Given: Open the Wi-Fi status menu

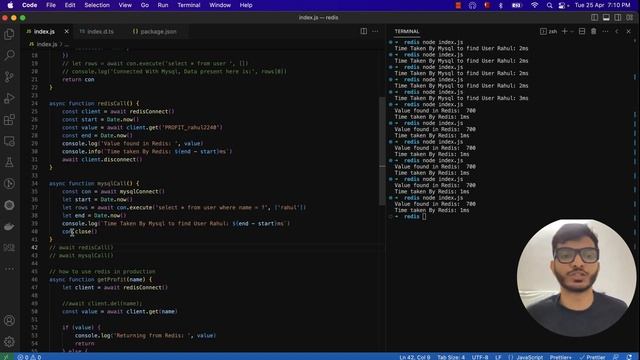Looking at the screenshot, I should pos(534,5).
